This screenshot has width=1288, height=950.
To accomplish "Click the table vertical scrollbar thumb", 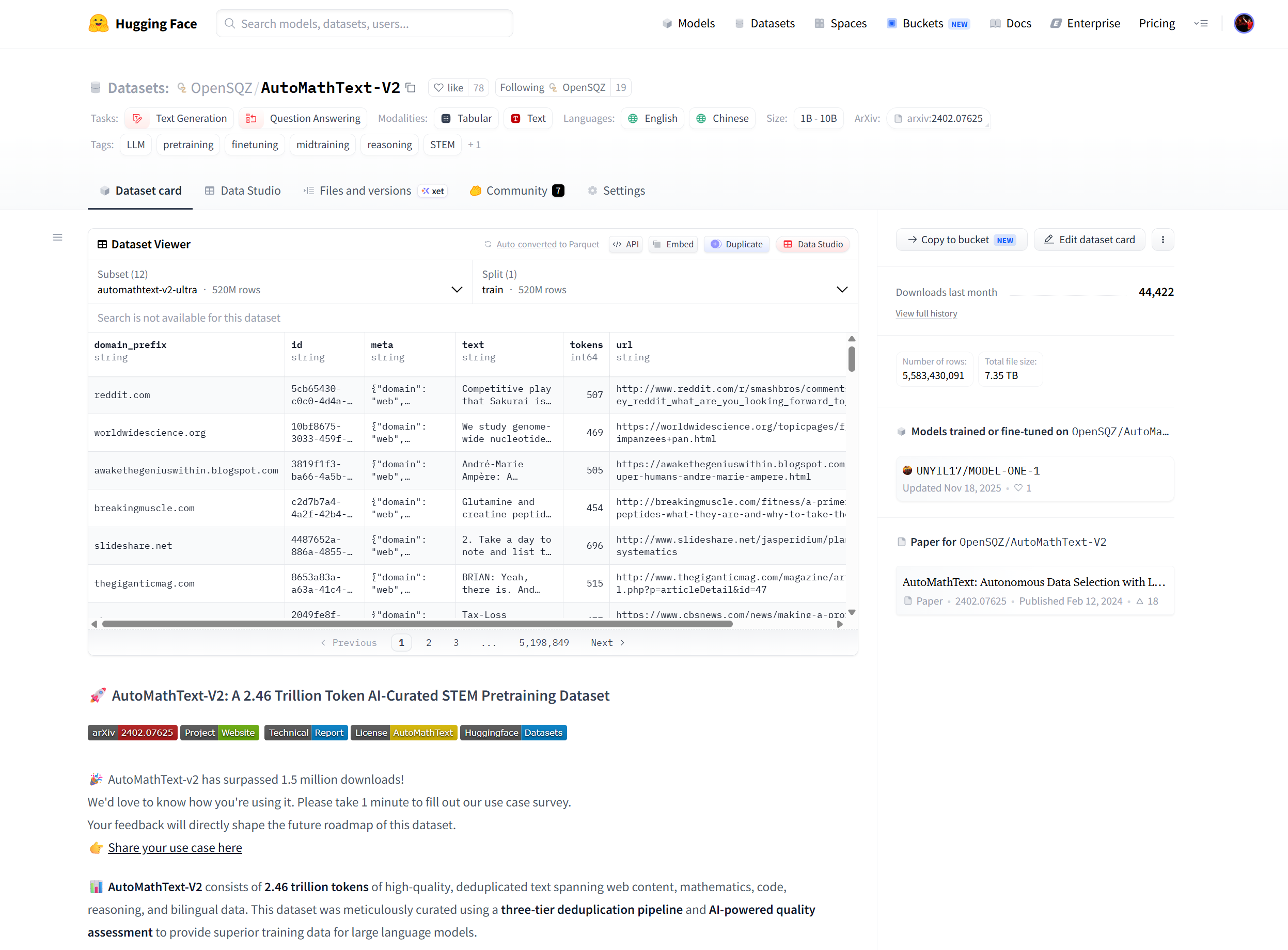I will (852, 359).
